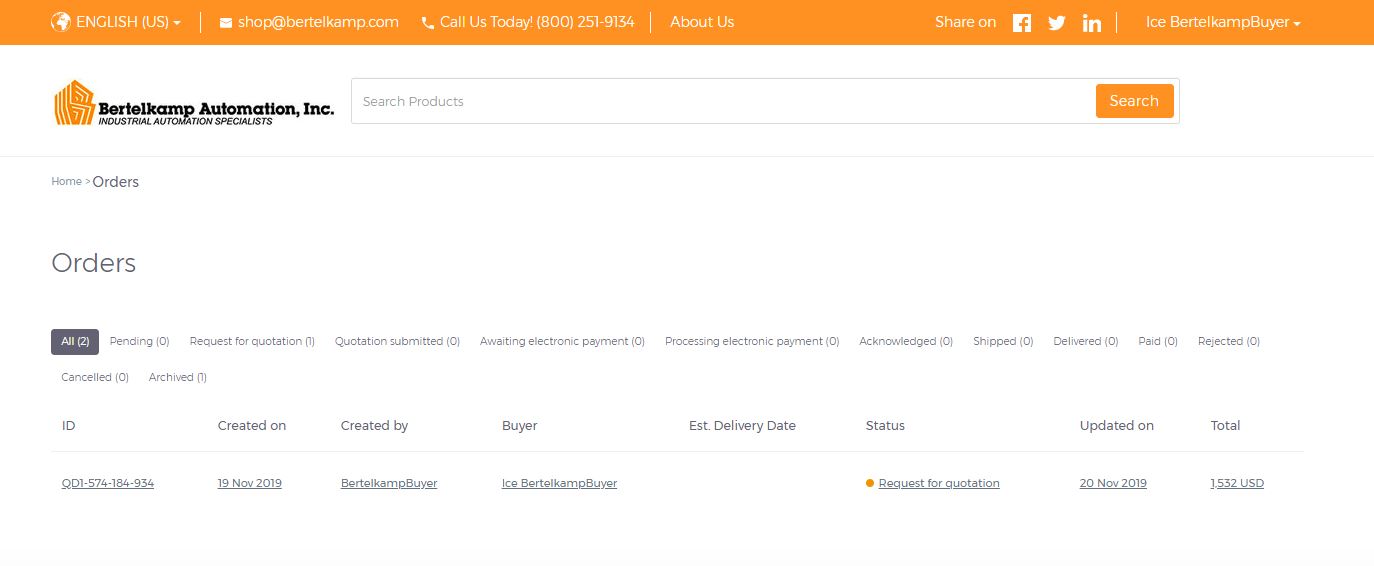Click the LinkedIn share icon
The height and width of the screenshot is (566, 1374).
click(1092, 22)
